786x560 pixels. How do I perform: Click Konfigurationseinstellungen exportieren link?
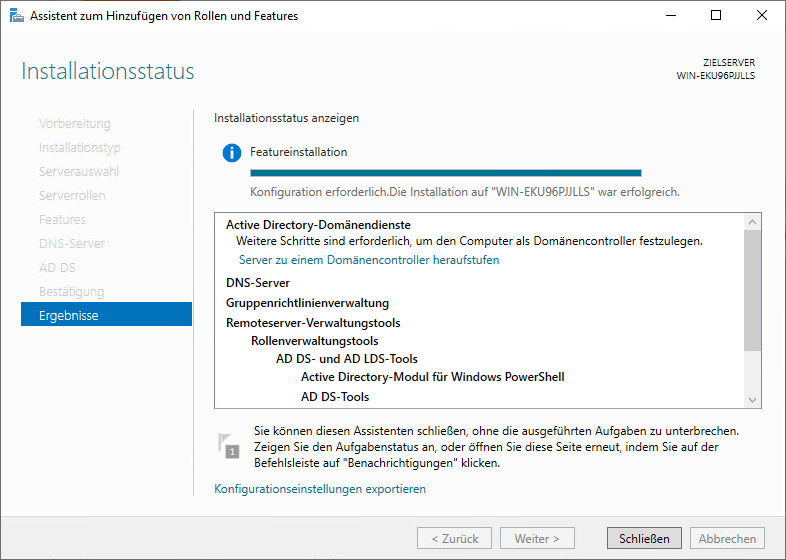click(x=320, y=489)
